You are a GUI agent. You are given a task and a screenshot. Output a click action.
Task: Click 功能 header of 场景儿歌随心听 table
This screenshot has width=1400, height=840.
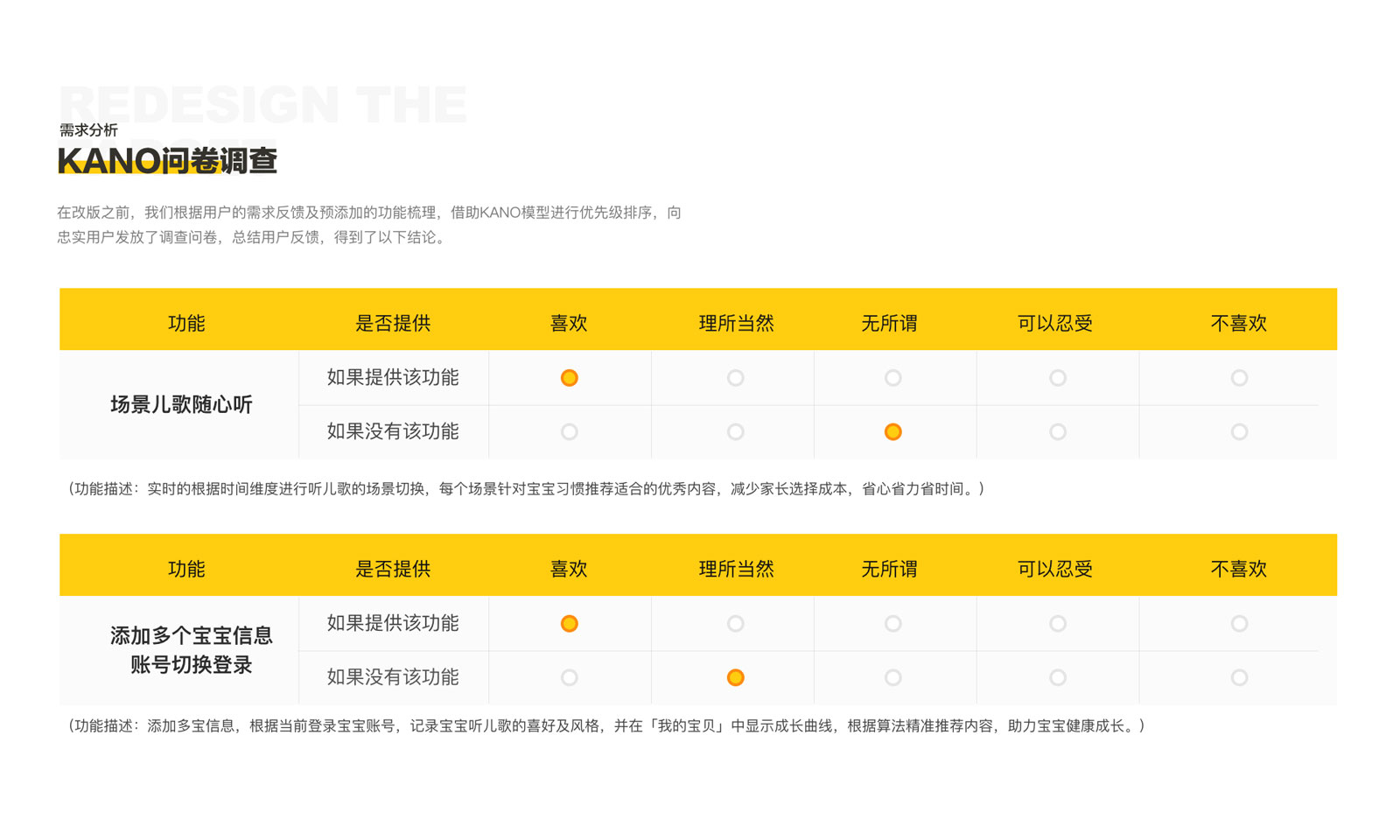point(186,324)
